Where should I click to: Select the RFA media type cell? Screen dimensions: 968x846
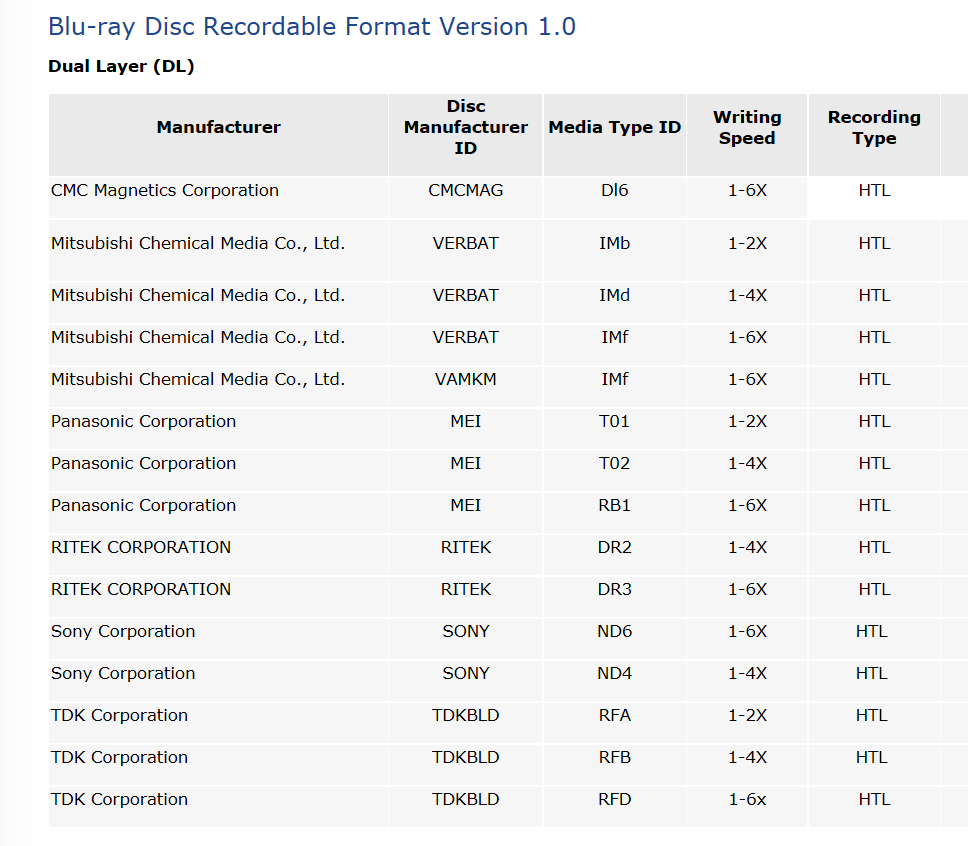[614, 715]
